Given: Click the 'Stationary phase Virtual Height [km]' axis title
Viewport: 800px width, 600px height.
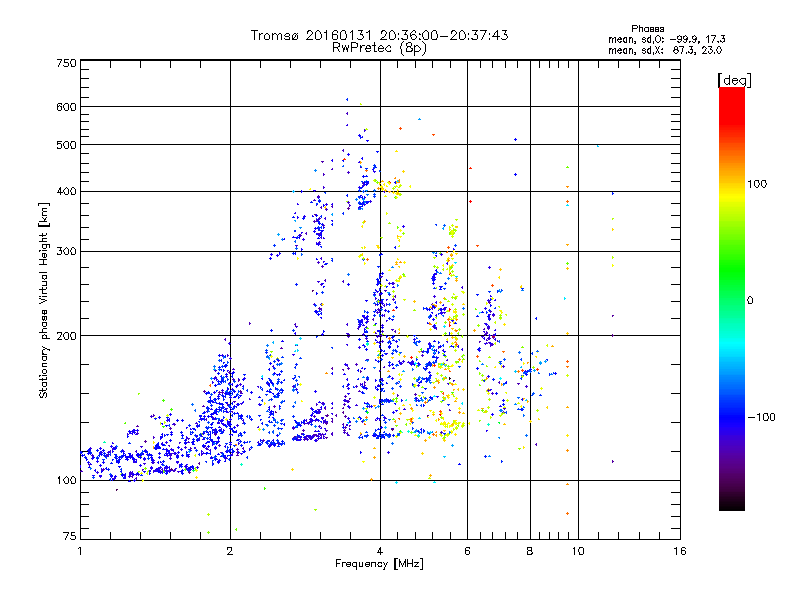Looking at the screenshot, I should tap(44, 300).
